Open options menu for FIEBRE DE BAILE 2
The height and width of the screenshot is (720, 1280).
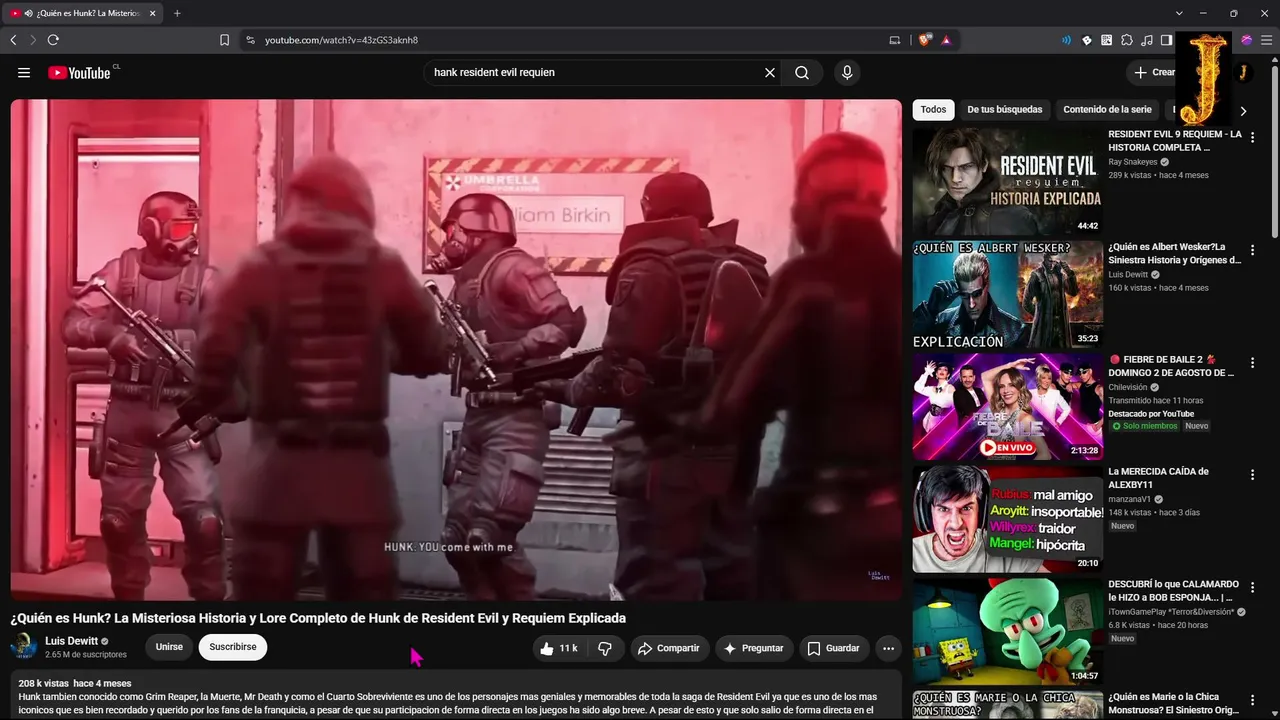(x=1252, y=363)
